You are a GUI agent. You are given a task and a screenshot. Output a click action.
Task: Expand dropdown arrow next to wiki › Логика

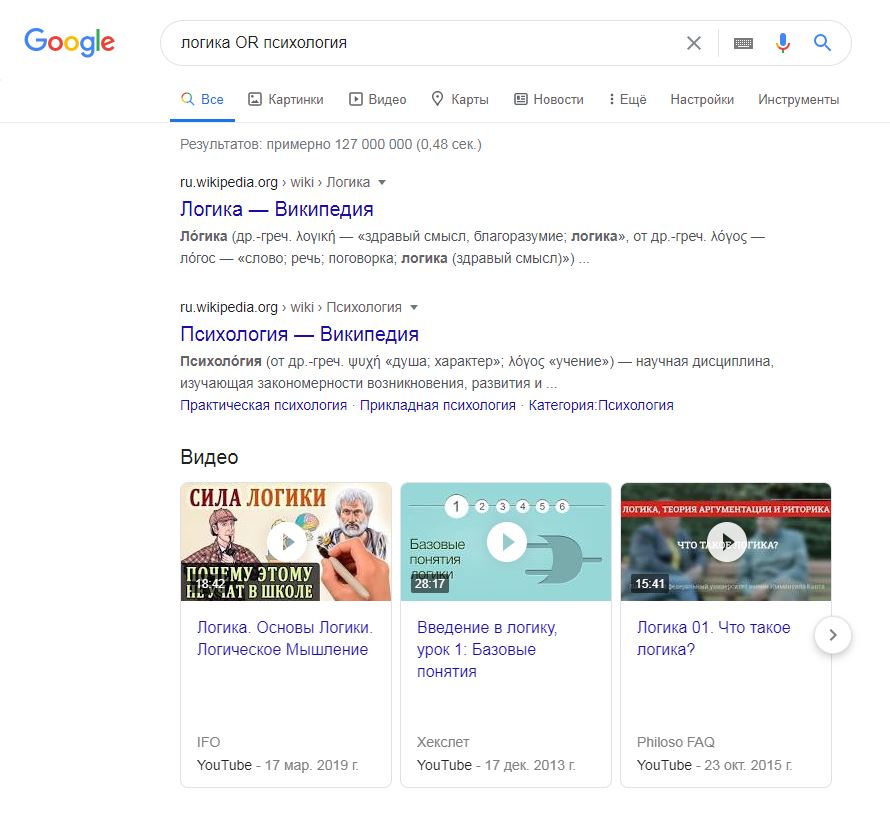[x=382, y=183]
